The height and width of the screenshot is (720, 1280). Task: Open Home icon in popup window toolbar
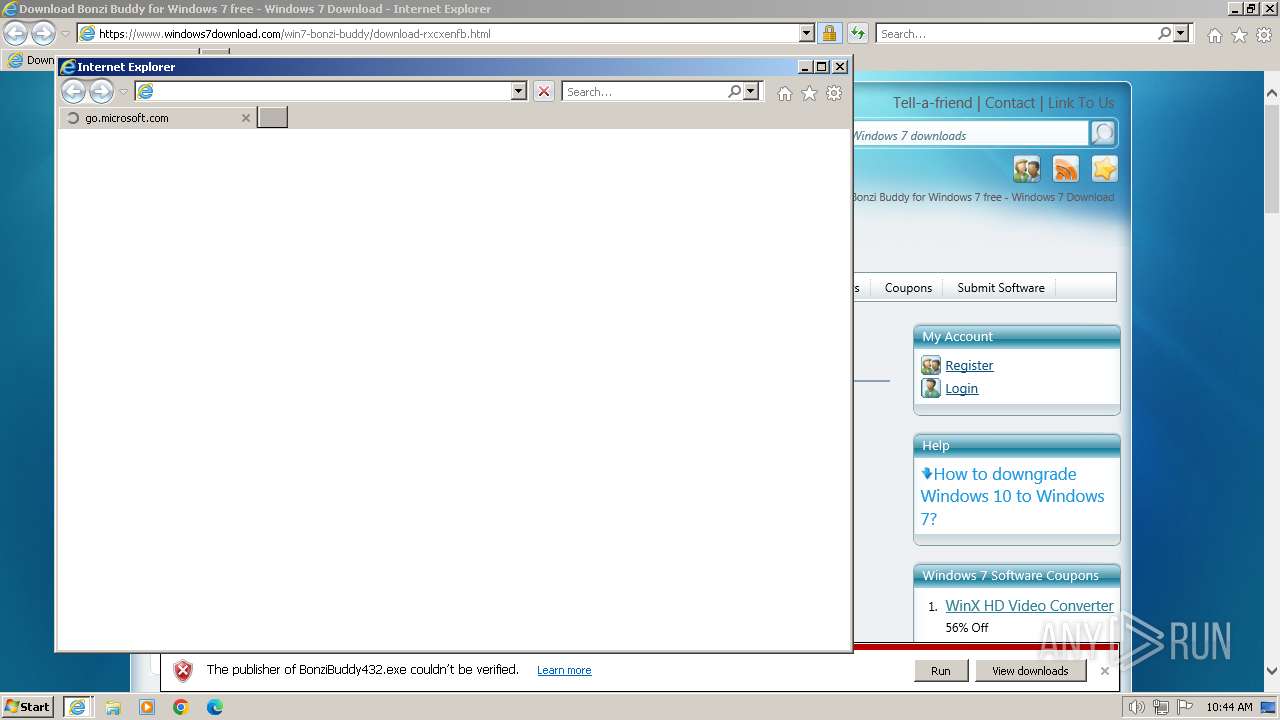point(785,93)
